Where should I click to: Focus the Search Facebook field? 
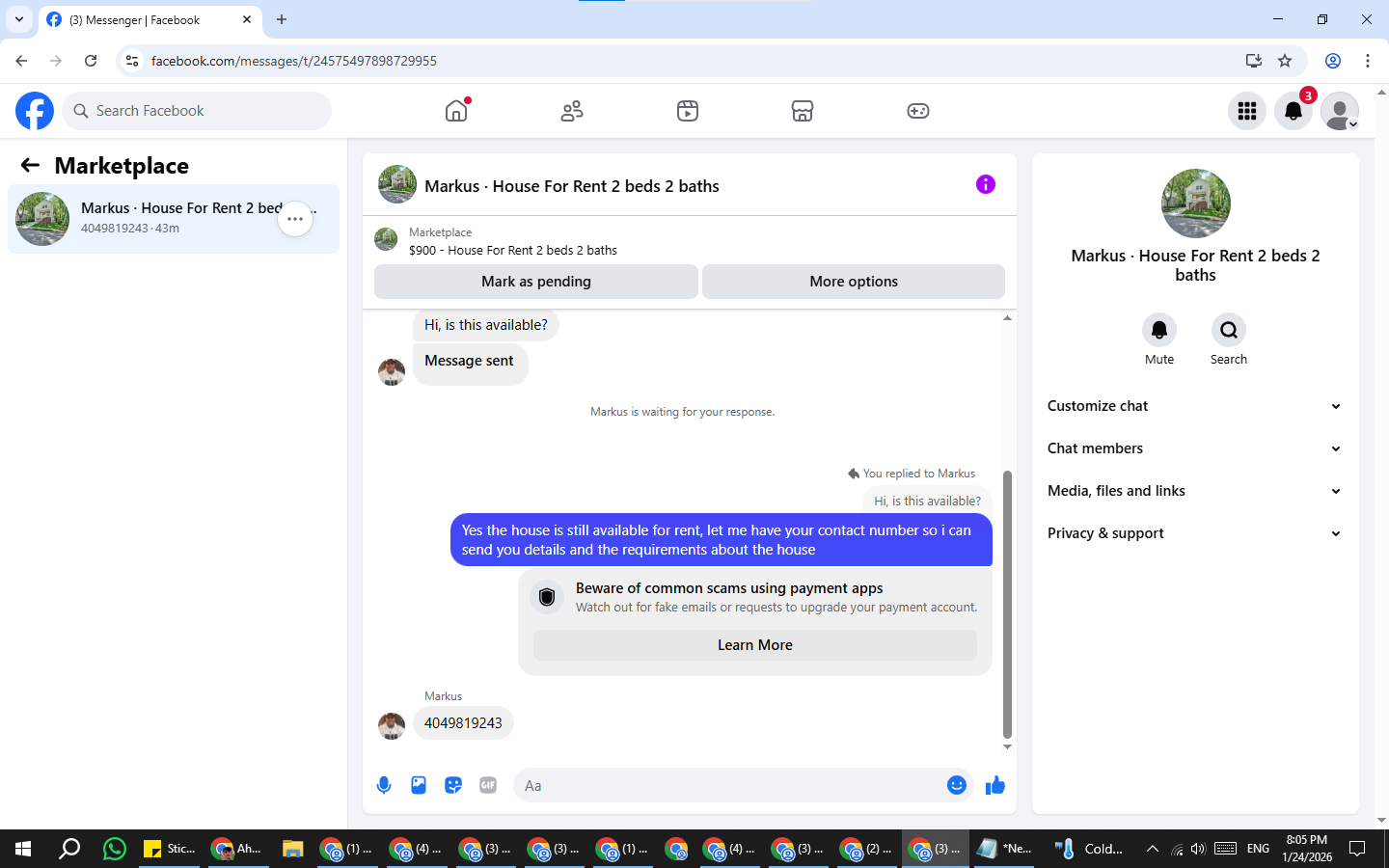[197, 111]
